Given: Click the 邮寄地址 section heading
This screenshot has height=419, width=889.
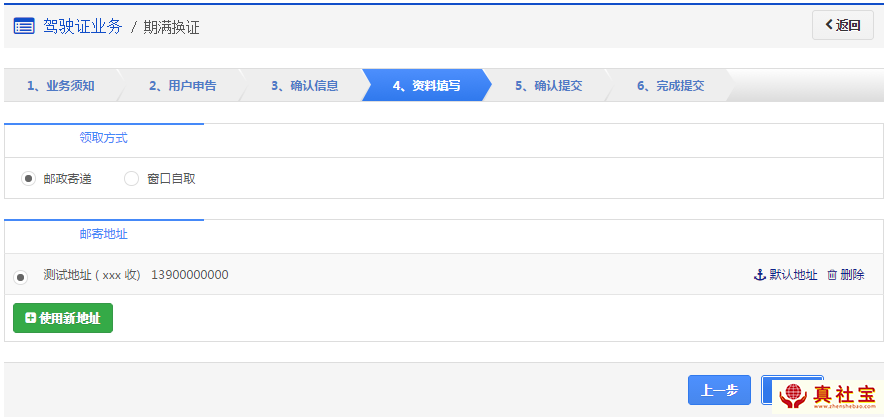Looking at the screenshot, I should [104, 234].
